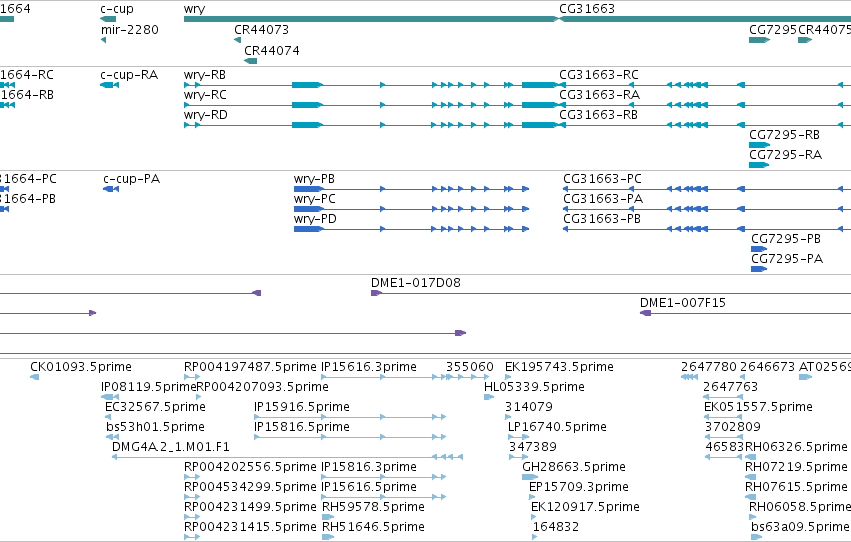Image resolution: width=851 pixels, height=542 pixels.
Task: Click the LP16740.5prime EST label
Action: [557, 427]
